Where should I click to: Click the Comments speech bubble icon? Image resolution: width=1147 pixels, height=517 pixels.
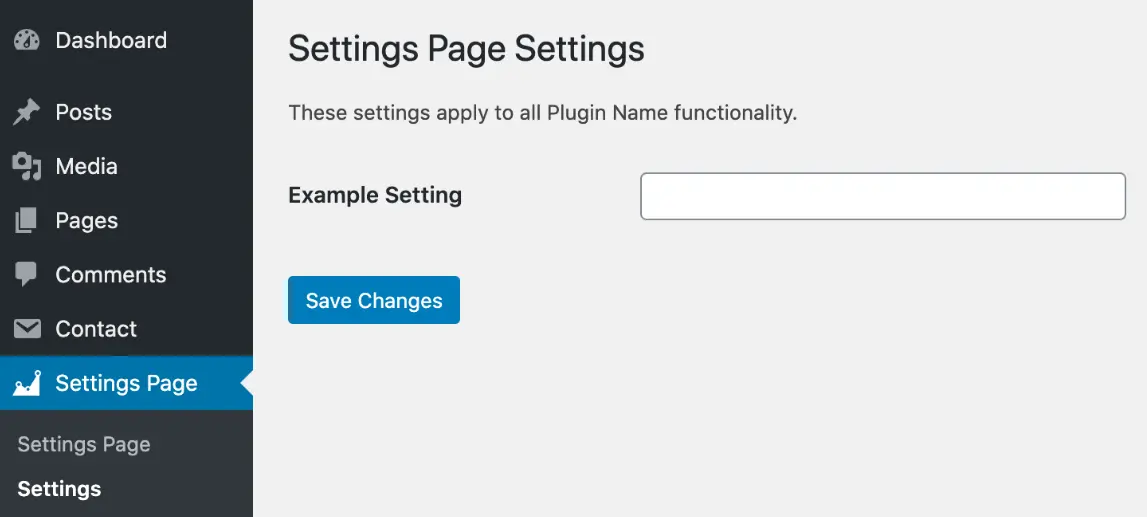click(27, 275)
